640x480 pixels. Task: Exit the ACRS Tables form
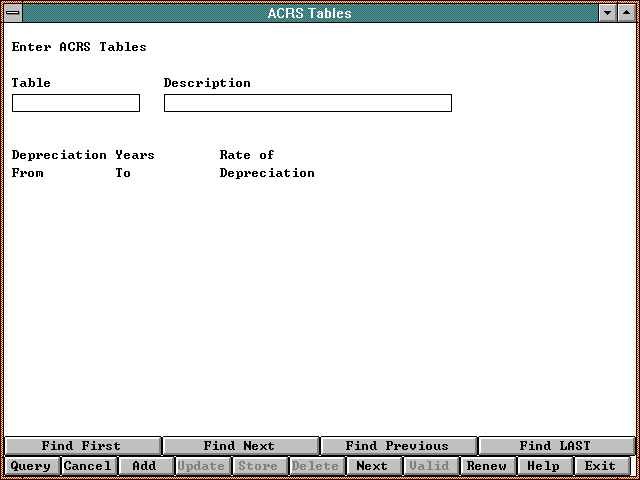600,466
